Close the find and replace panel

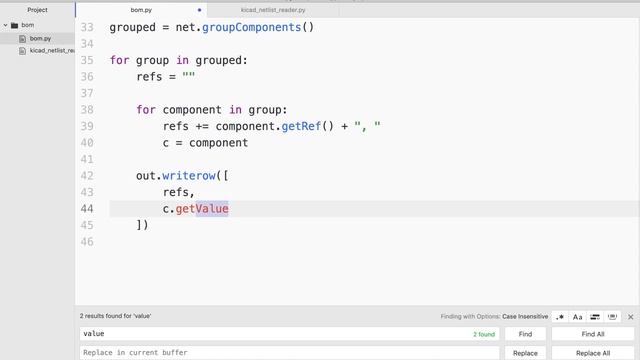click(x=631, y=317)
